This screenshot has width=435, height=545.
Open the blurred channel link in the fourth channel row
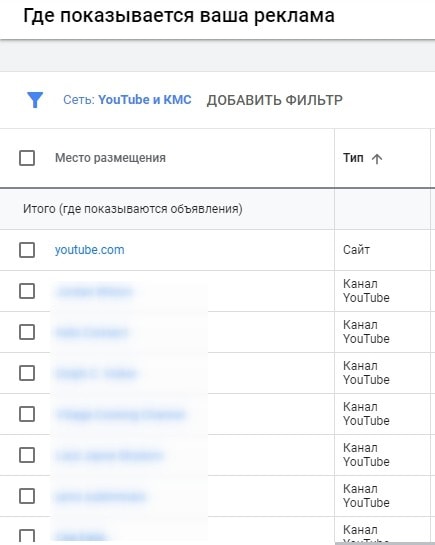(120, 414)
